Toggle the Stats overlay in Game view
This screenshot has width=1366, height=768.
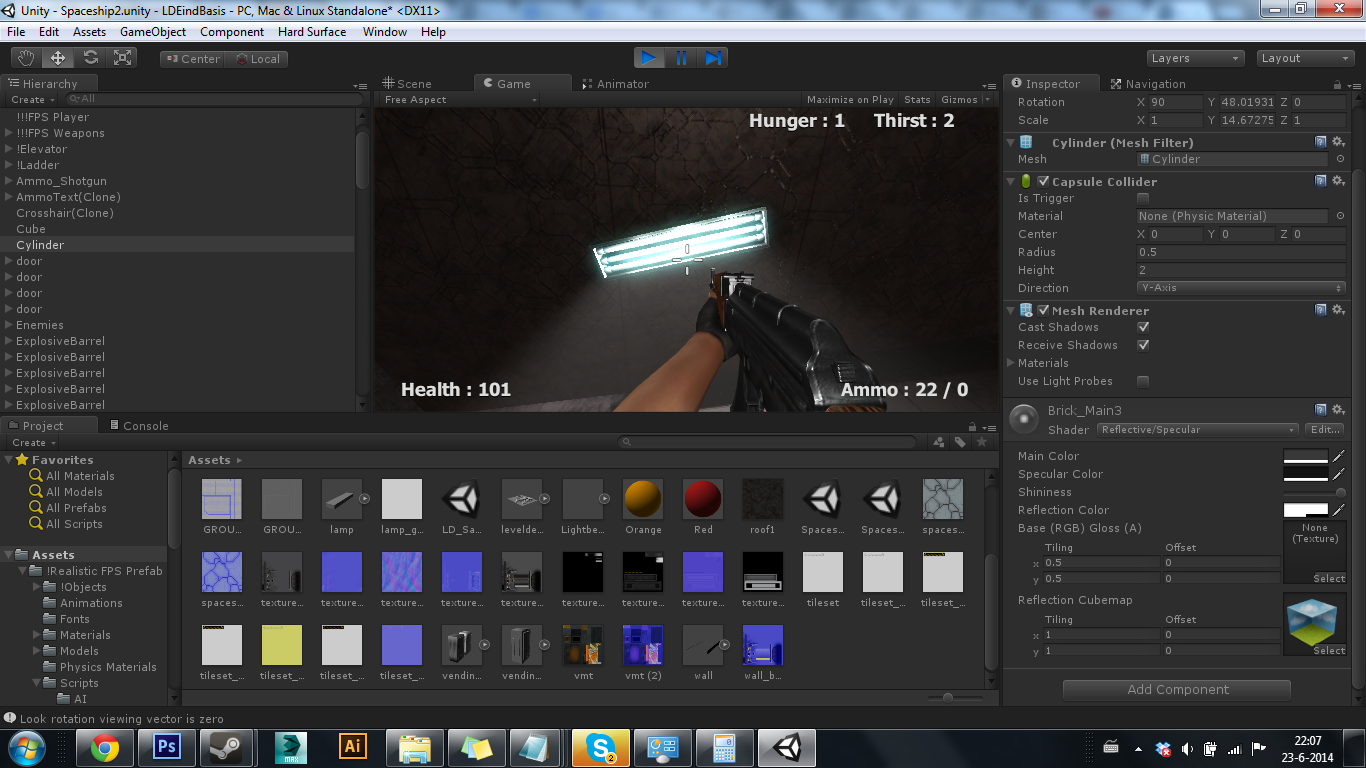click(917, 100)
